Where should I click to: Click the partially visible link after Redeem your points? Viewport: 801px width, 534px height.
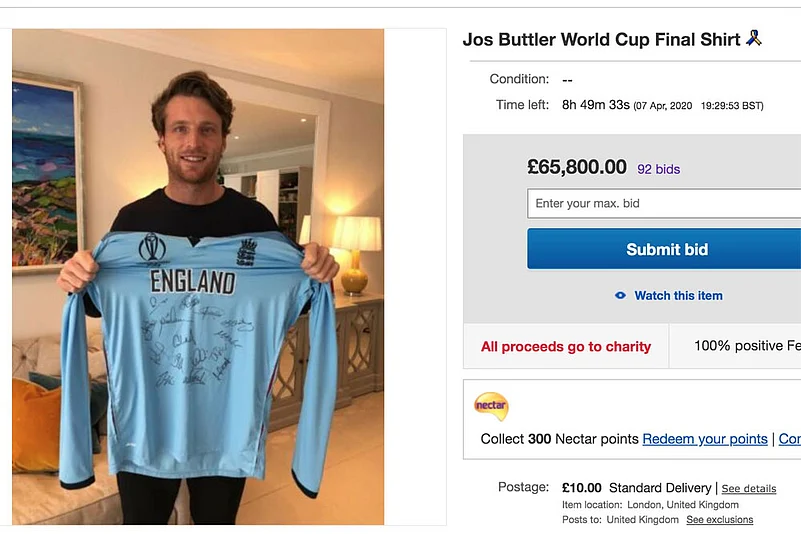790,439
